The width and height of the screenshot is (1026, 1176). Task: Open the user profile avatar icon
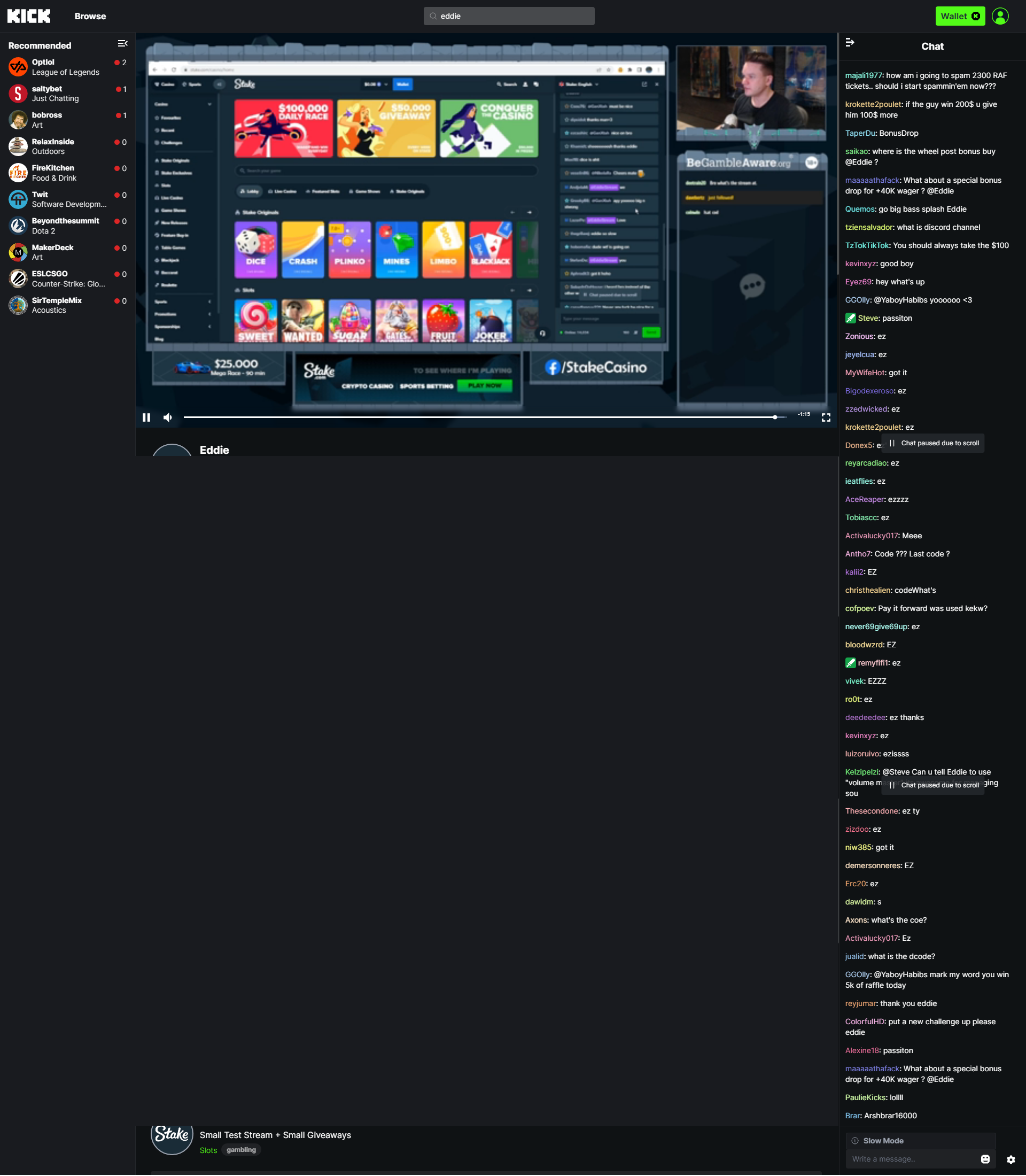(1000, 16)
